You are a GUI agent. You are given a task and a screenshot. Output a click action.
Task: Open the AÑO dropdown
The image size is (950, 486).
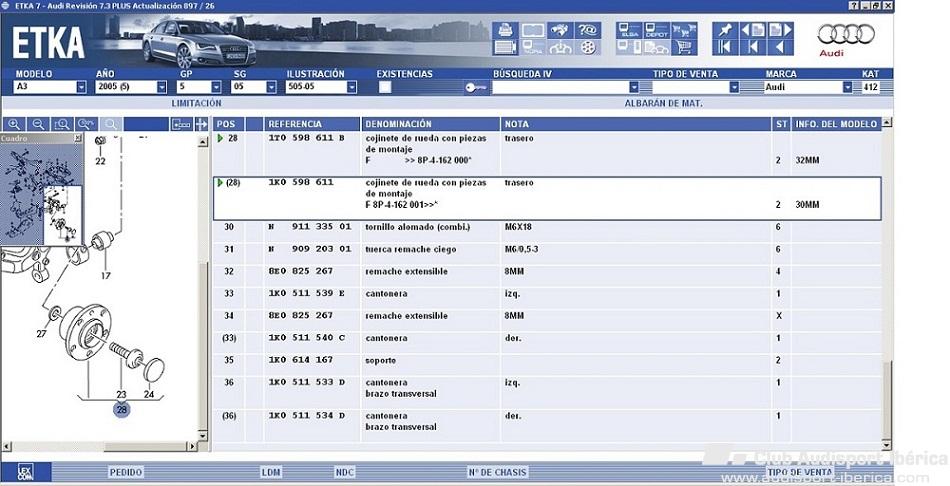pyautogui.click(x=161, y=87)
